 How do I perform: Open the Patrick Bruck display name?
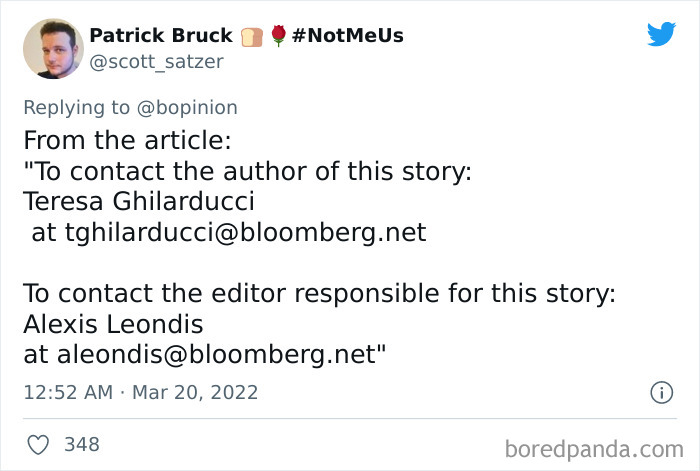pos(160,36)
